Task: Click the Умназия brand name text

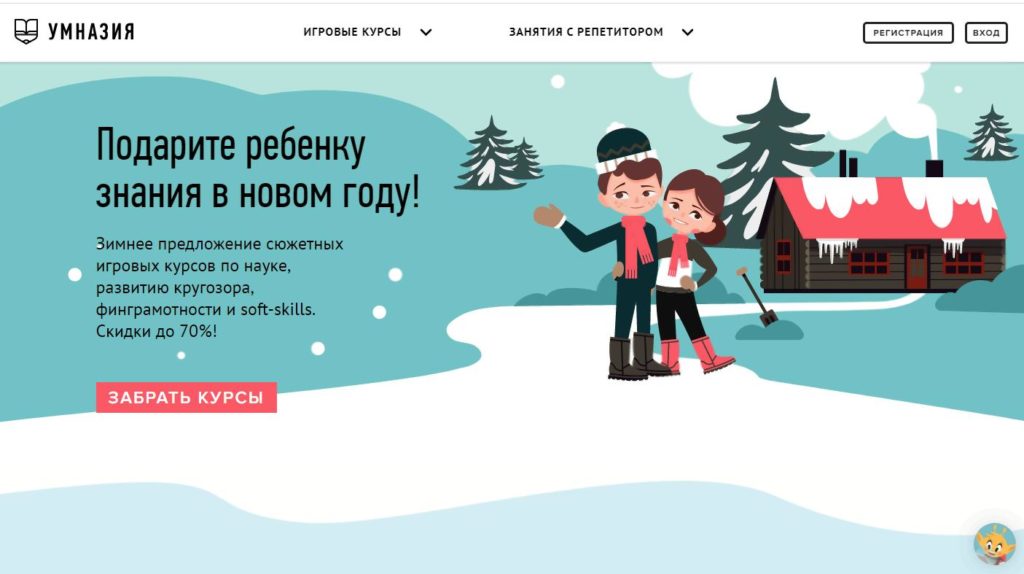Action: 91,31
